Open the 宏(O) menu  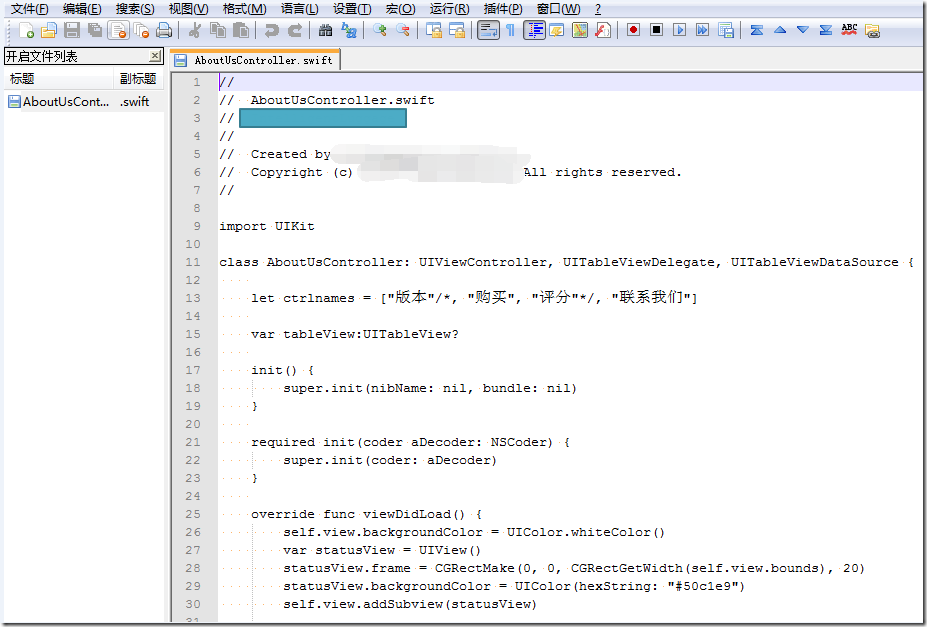coord(400,9)
